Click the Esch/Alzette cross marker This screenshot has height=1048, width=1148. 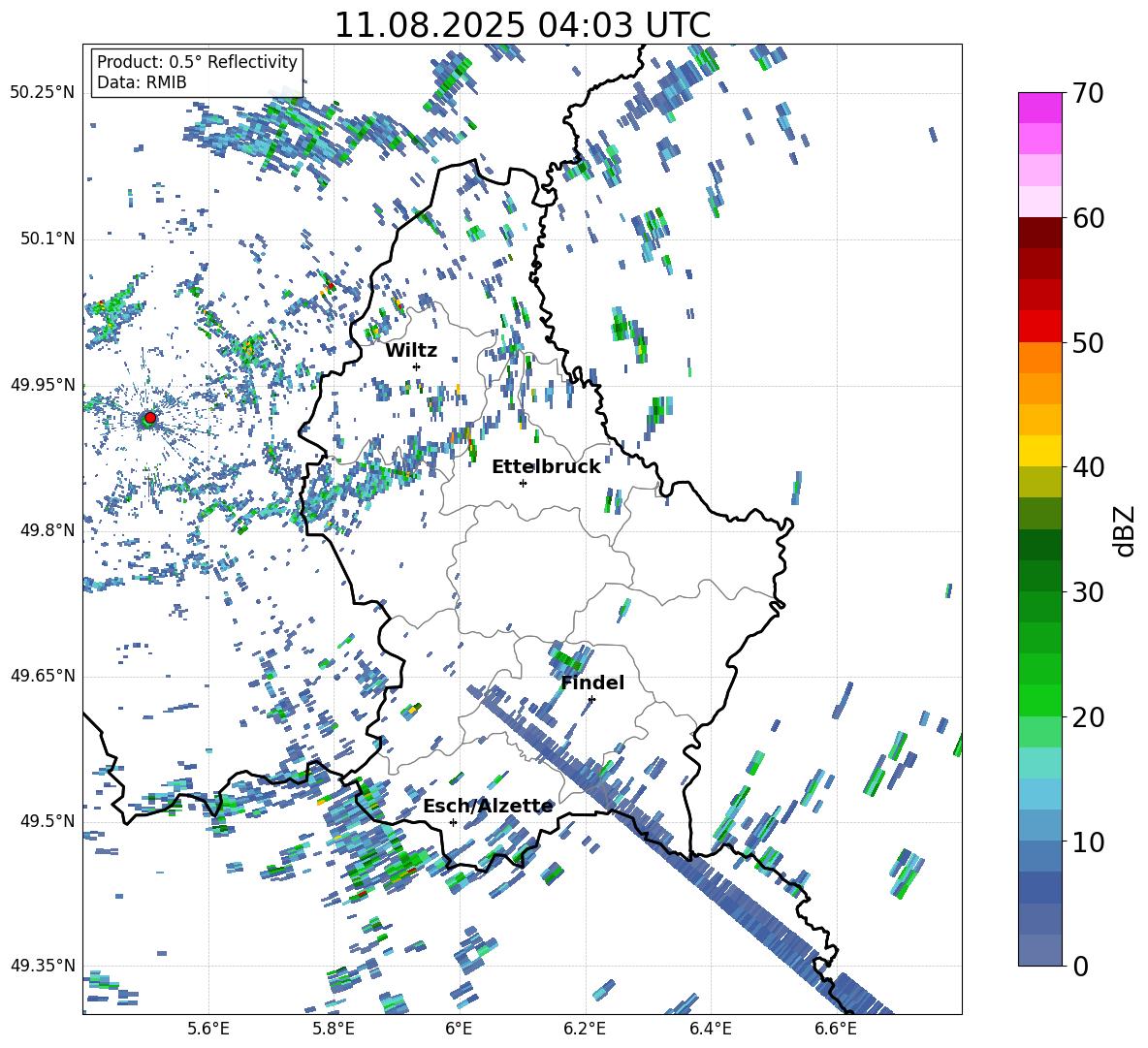453,822
